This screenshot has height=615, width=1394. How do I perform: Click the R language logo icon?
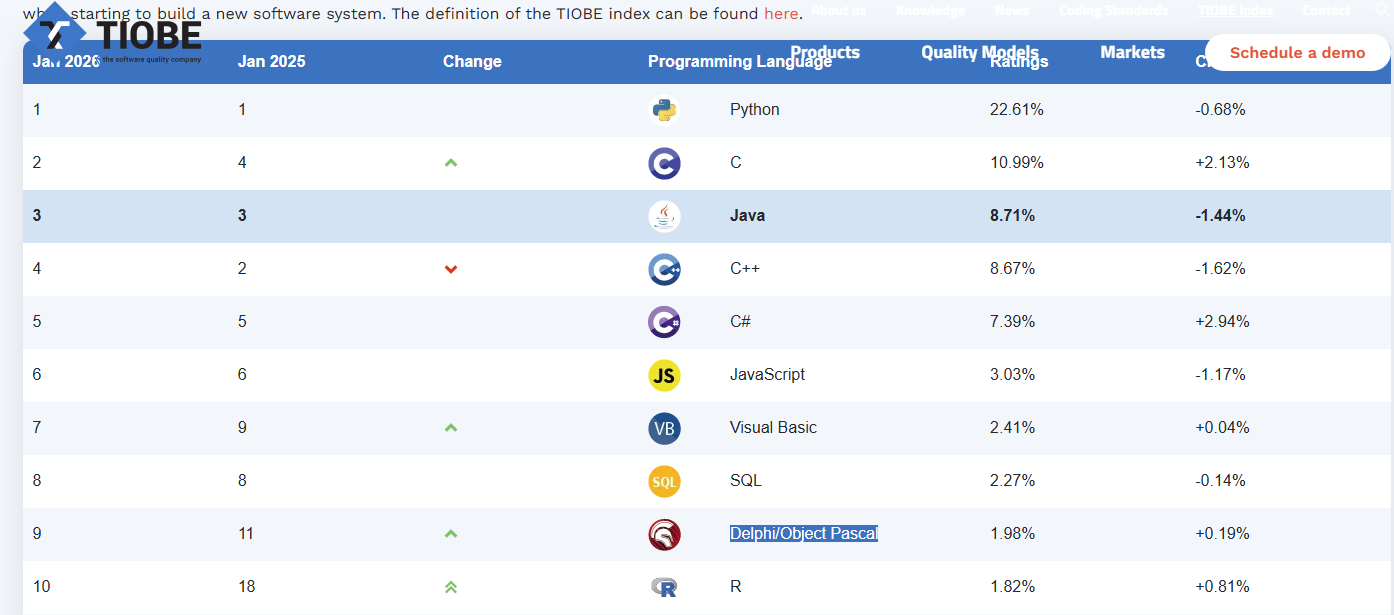[x=664, y=587]
